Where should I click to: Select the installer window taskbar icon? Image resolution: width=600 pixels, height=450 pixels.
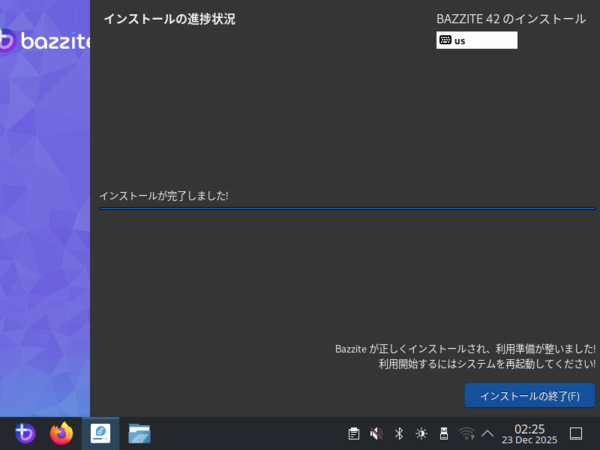coord(100,433)
